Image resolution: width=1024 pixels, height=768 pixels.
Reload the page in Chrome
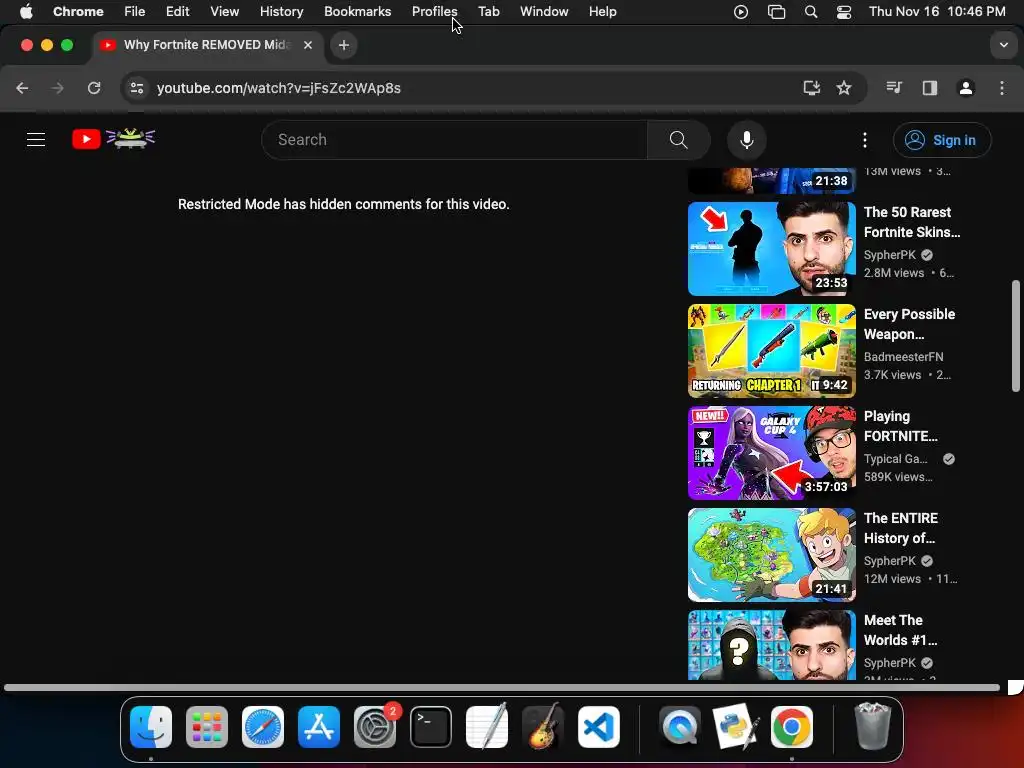point(94,88)
